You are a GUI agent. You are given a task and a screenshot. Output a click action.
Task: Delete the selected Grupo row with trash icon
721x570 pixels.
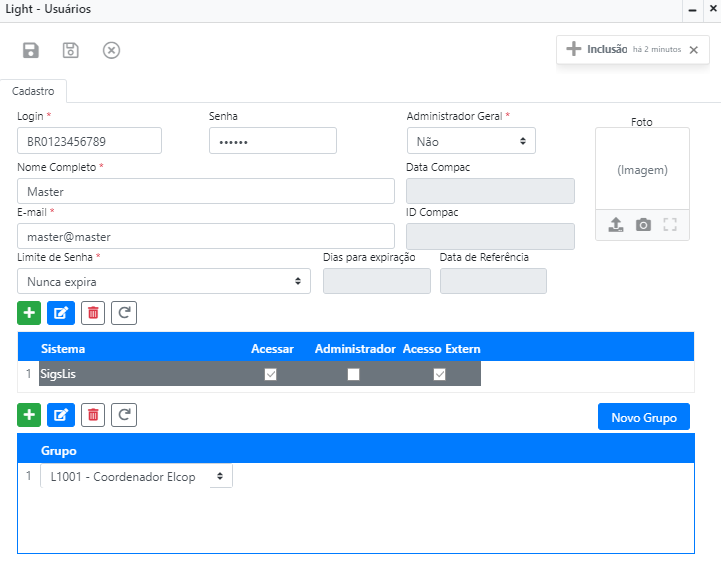tap(93, 414)
